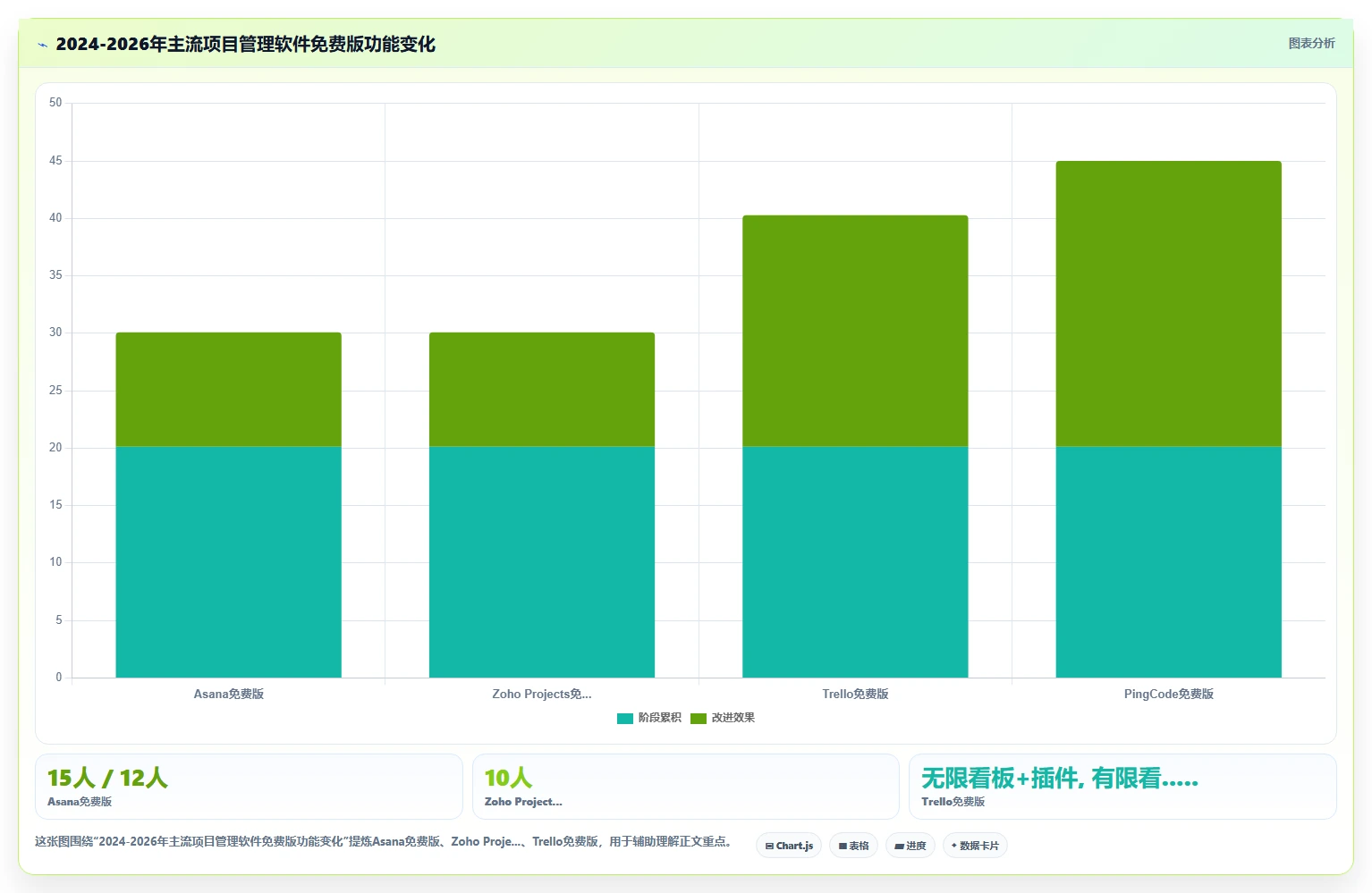Click the 表格 tag
This screenshot has width=1372, height=893.
click(853, 846)
